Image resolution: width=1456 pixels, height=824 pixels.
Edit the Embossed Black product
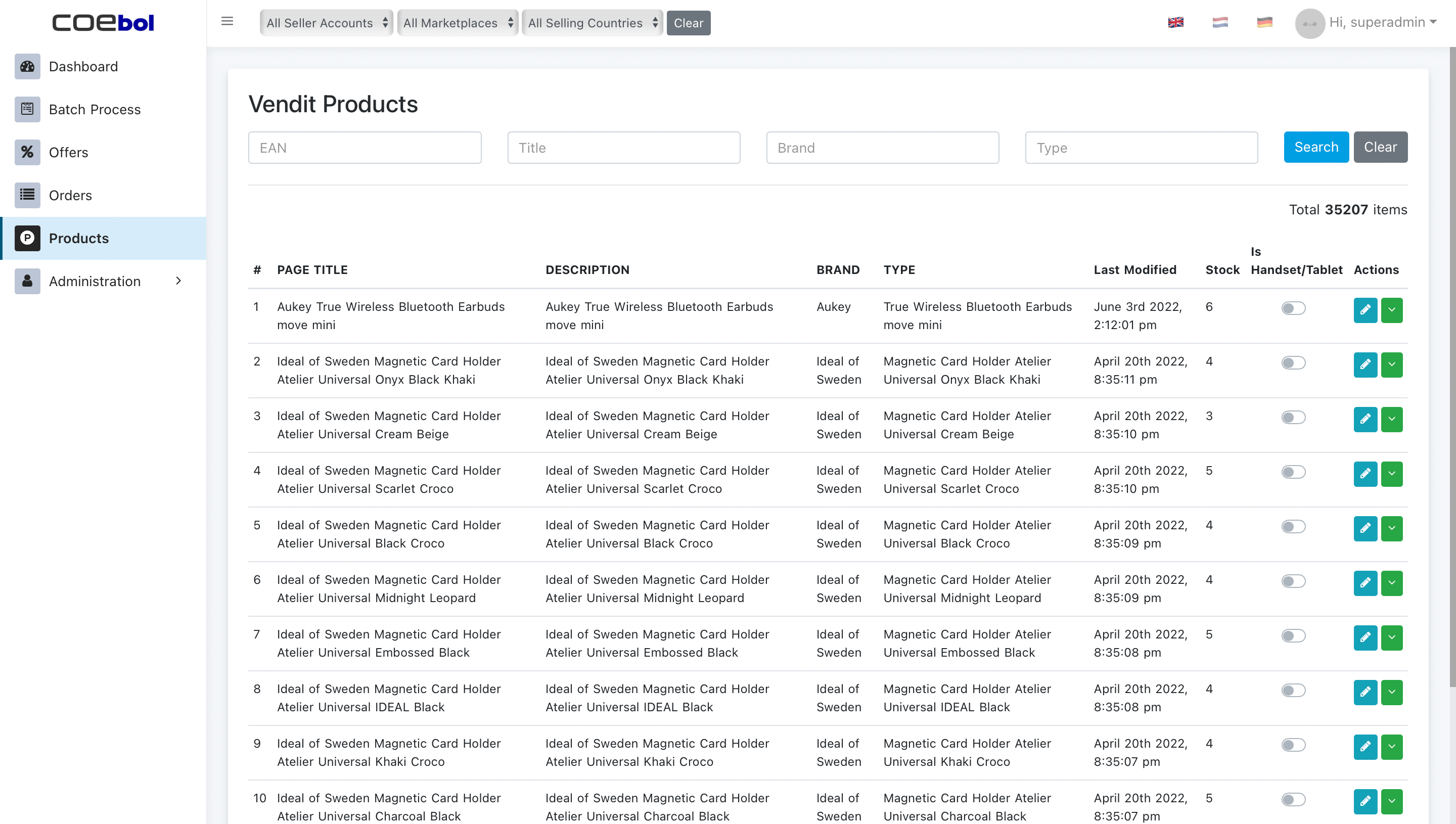1365,638
